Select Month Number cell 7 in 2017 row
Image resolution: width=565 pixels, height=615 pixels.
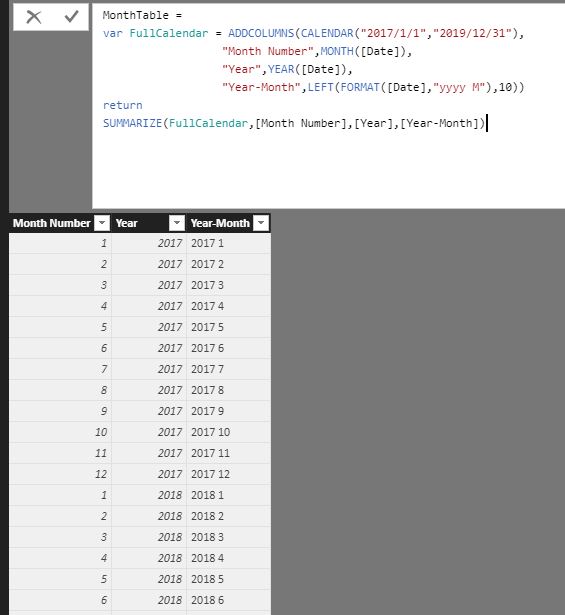point(60,369)
